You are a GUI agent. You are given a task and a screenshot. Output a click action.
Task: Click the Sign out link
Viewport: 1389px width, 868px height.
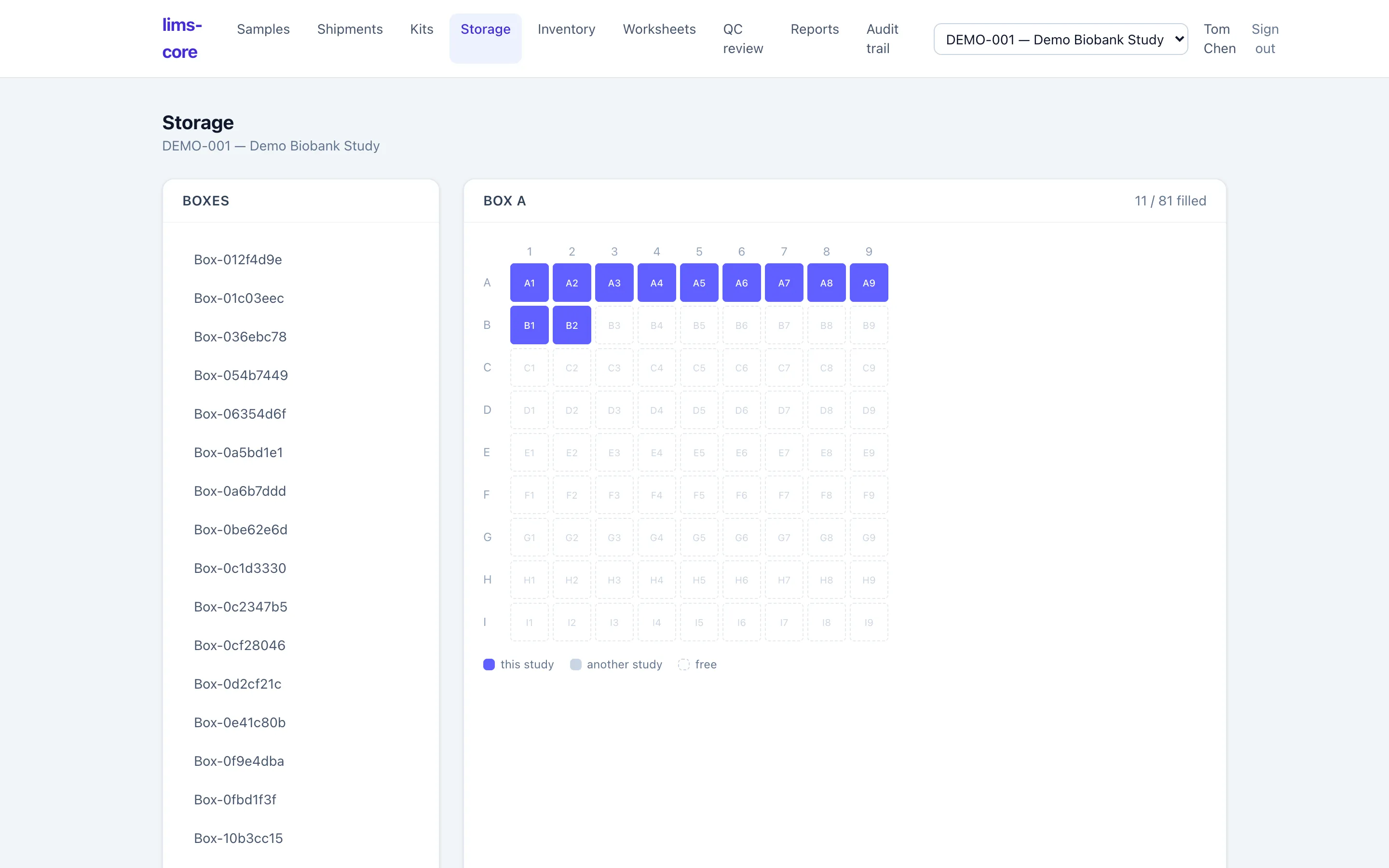point(1265,39)
